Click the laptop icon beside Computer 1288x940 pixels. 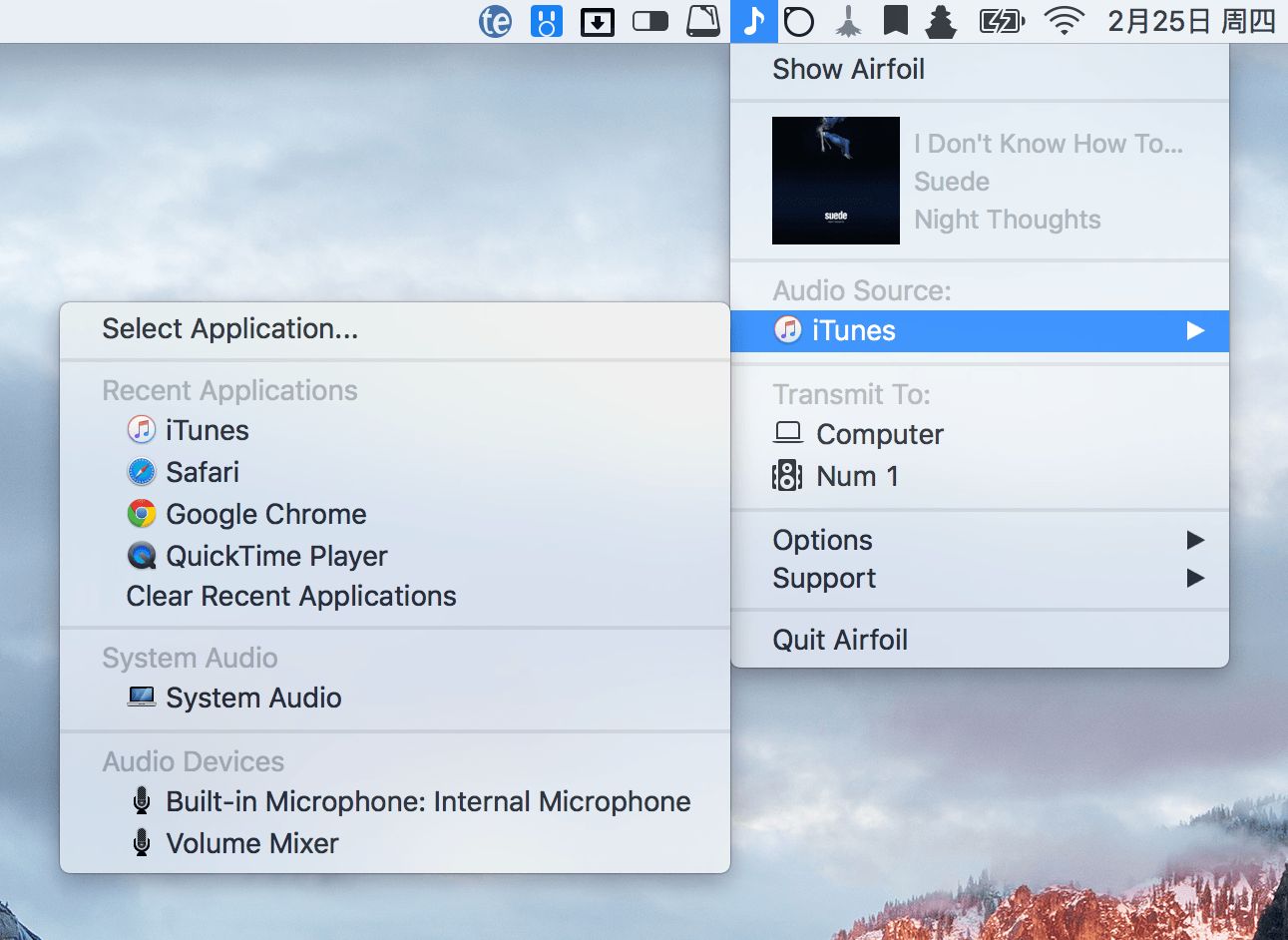click(x=788, y=433)
